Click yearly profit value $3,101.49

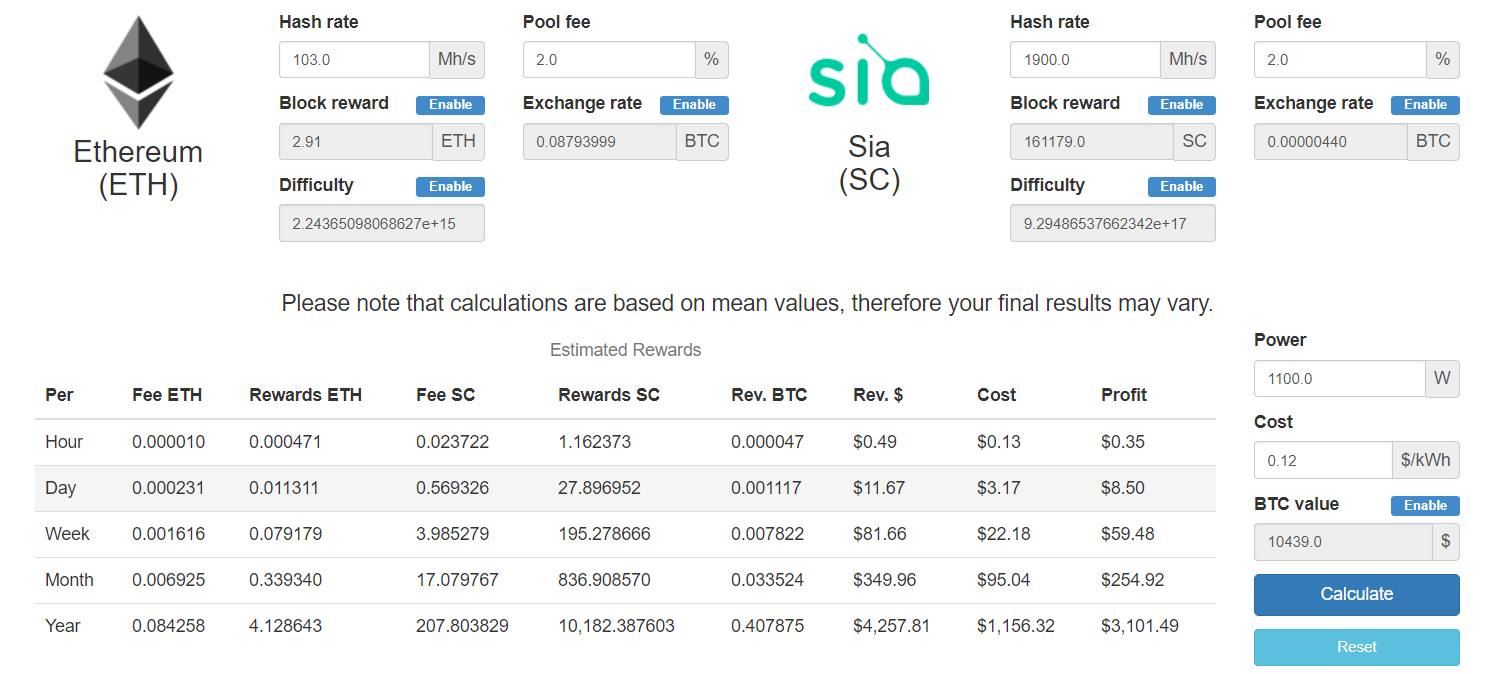pos(1140,626)
